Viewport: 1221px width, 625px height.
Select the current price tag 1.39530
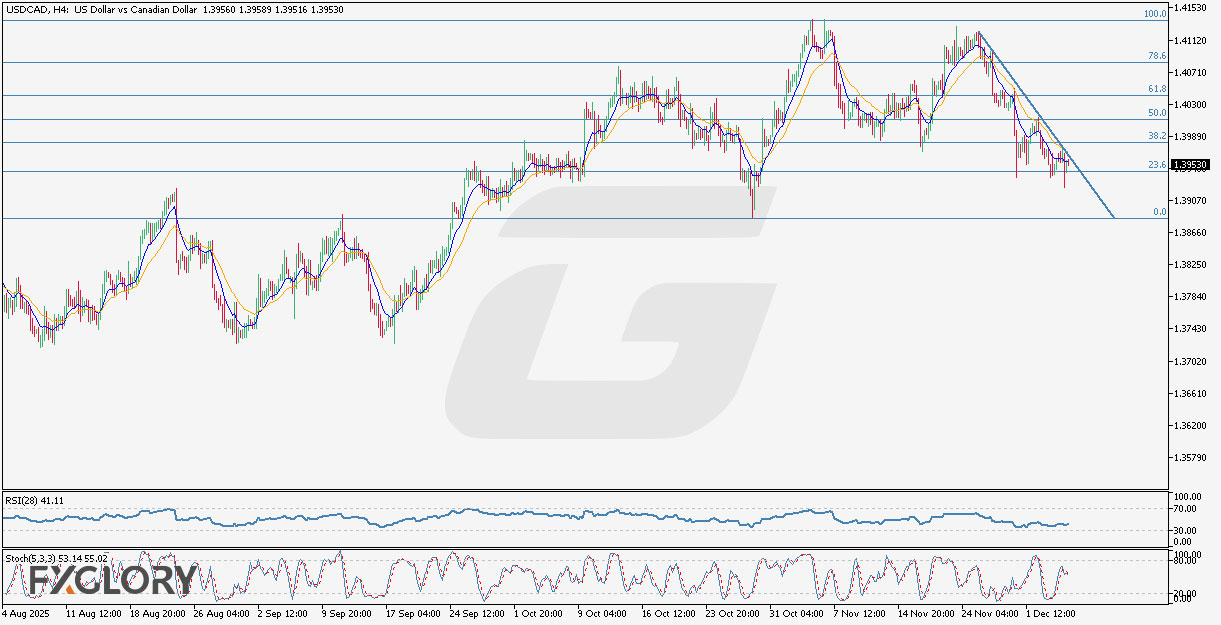point(1190,162)
